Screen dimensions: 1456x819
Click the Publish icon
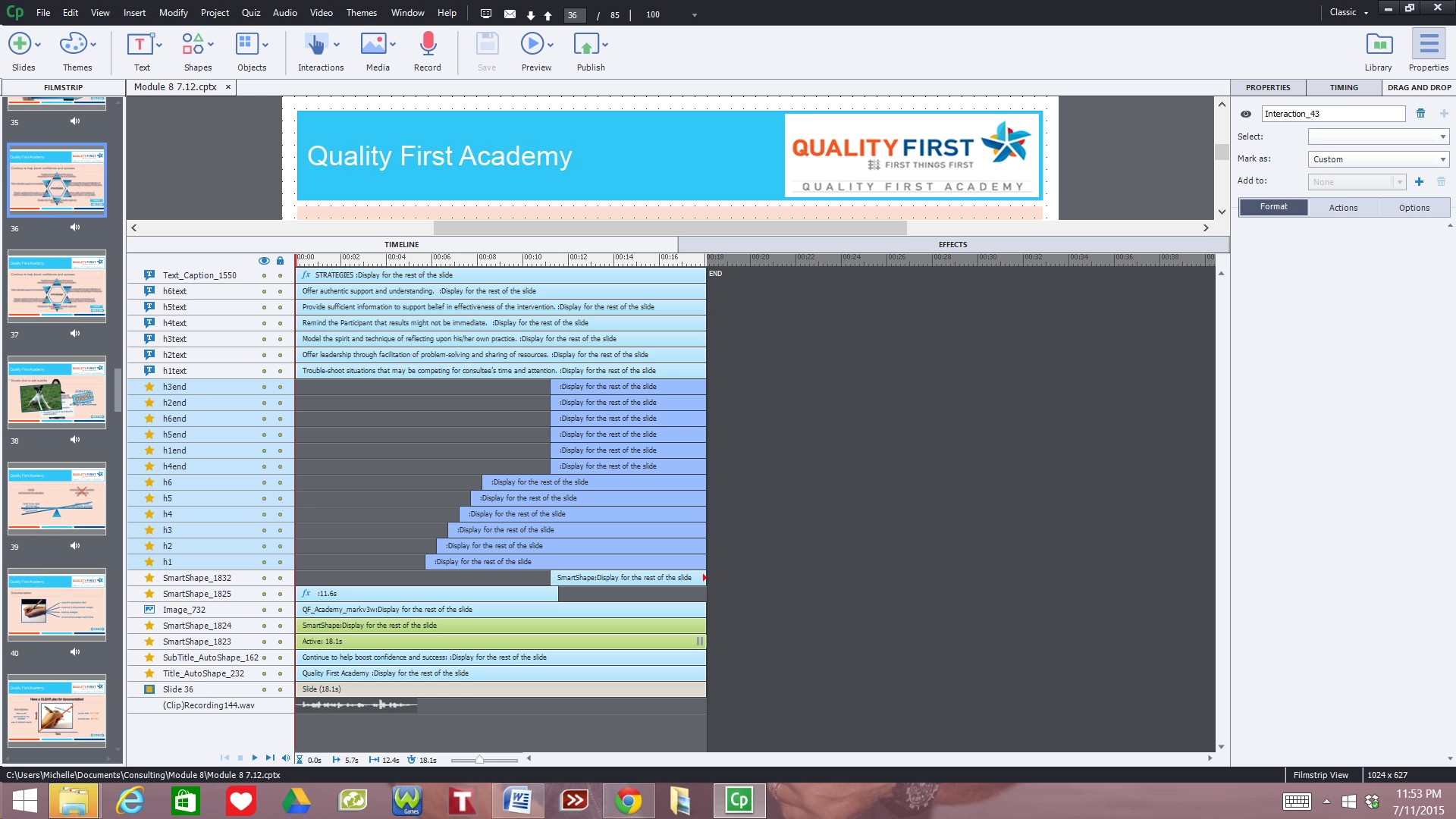[586, 45]
